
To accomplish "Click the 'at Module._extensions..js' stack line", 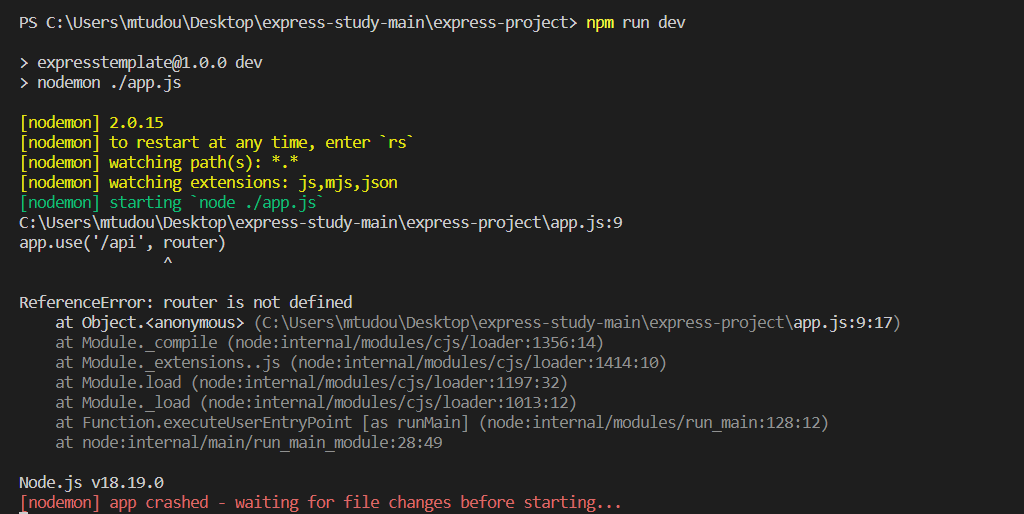I will [360, 362].
